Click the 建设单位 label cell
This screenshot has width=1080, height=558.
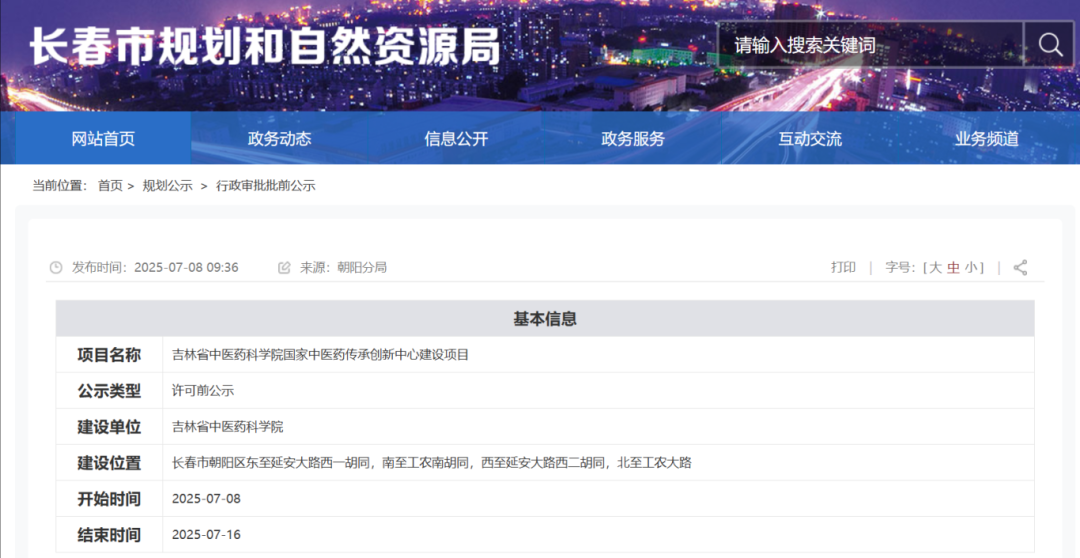[x=109, y=426]
